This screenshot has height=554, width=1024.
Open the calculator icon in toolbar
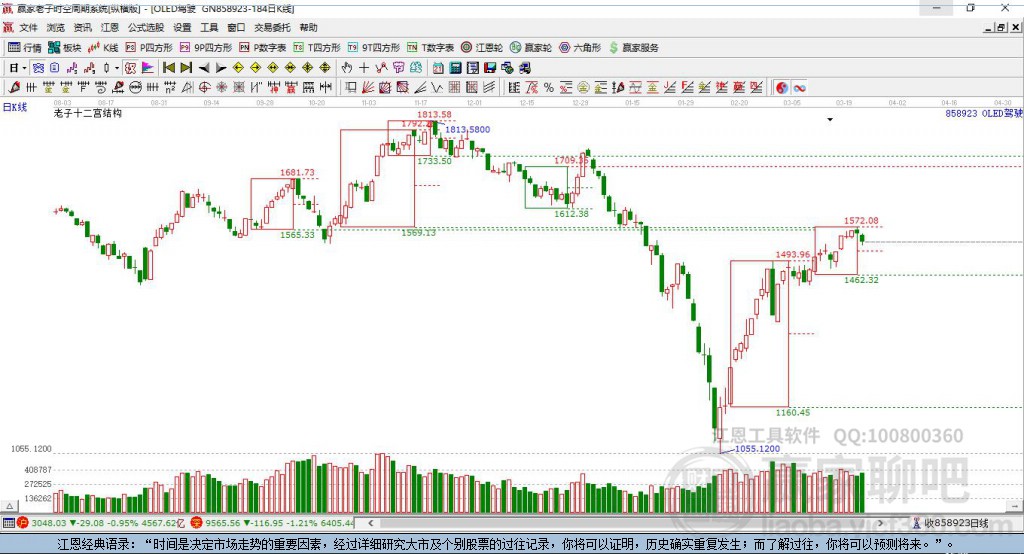point(456,67)
